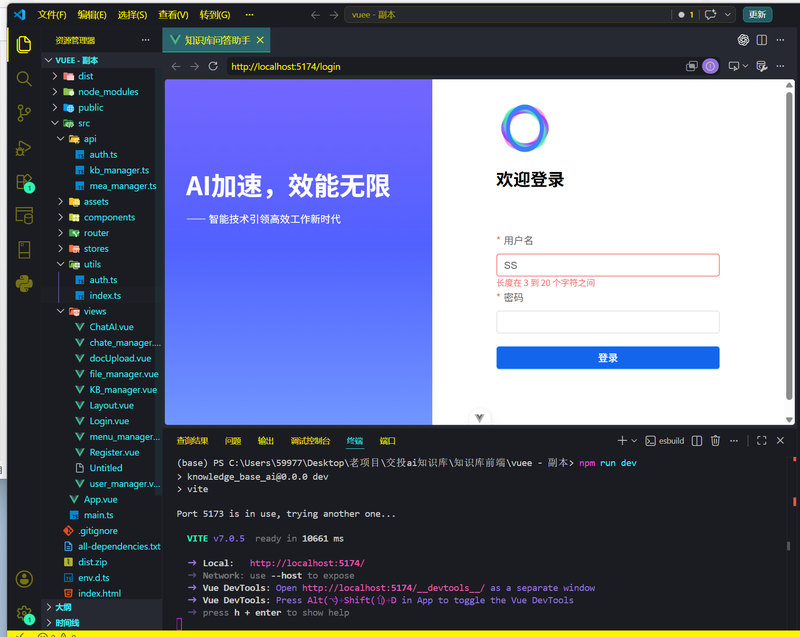Navigate back with title bar arrow
The width and height of the screenshot is (800, 637).
pos(315,15)
